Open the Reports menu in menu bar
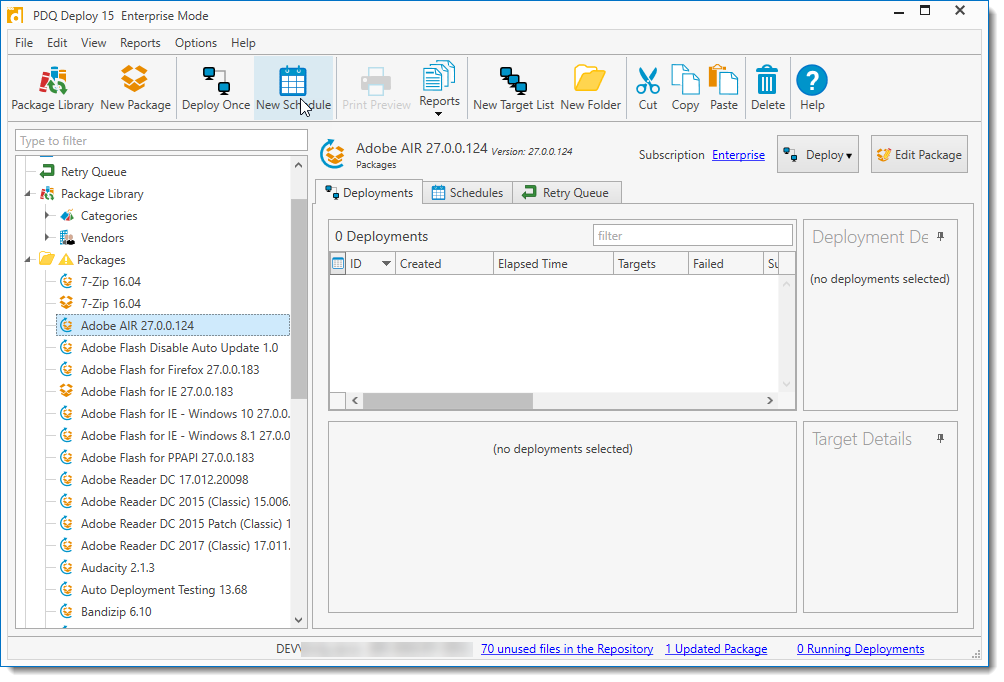The height and width of the screenshot is (682, 1004). [x=140, y=43]
